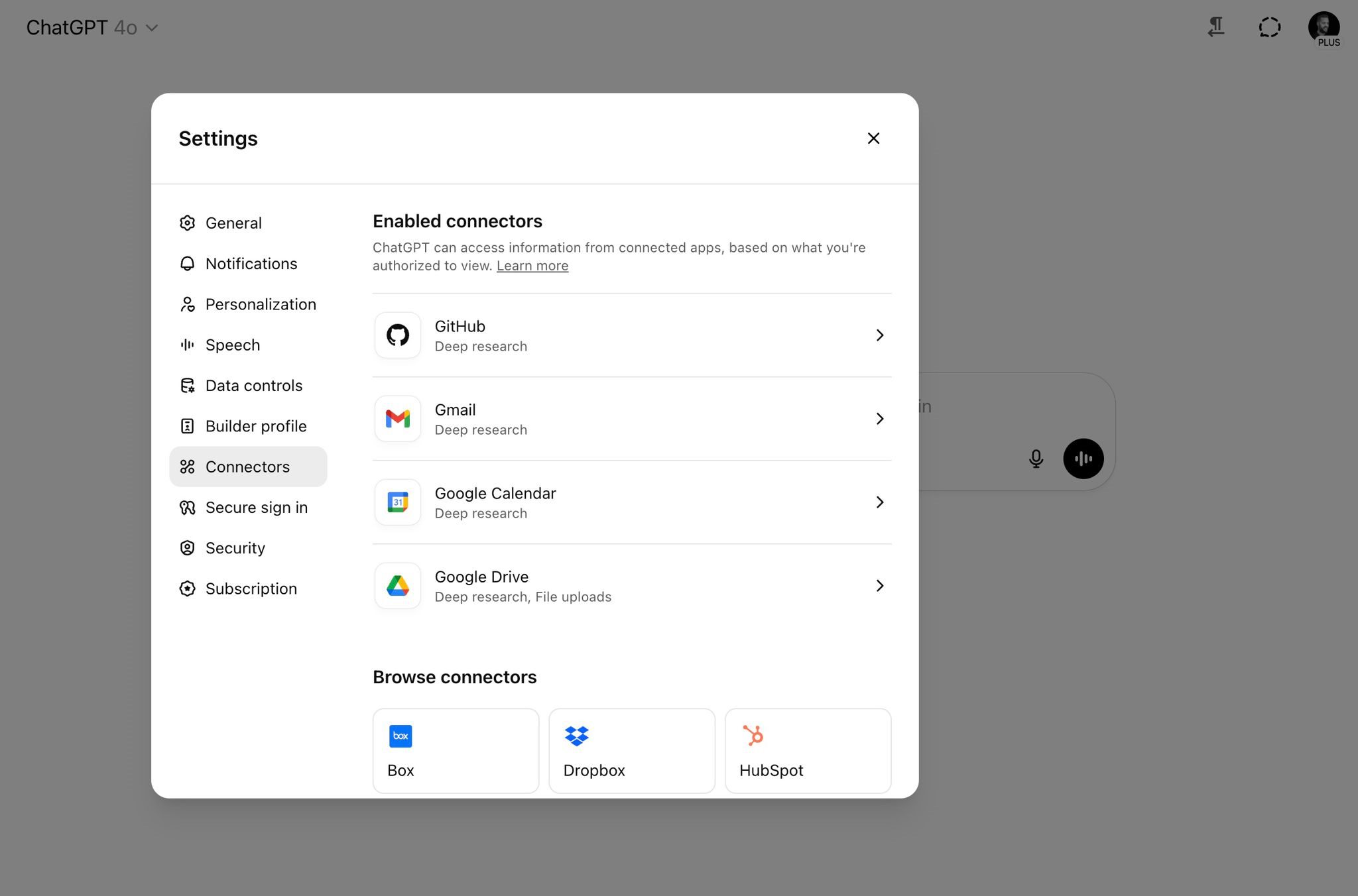Click the HubSpot logo icon
This screenshot has height=896, width=1358.
[x=753, y=736]
